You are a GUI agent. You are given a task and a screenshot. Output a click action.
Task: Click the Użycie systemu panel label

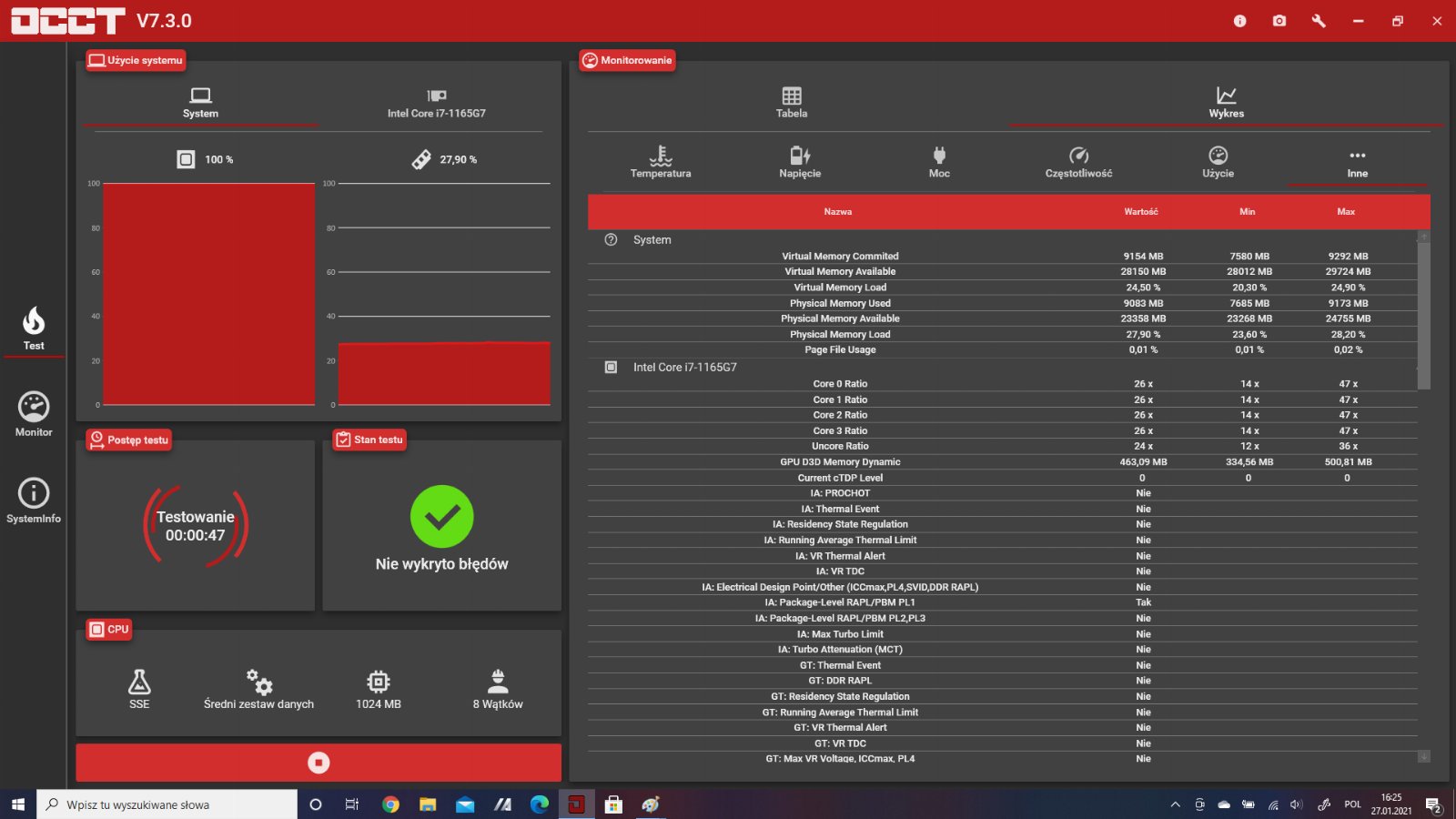[x=136, y=60]
